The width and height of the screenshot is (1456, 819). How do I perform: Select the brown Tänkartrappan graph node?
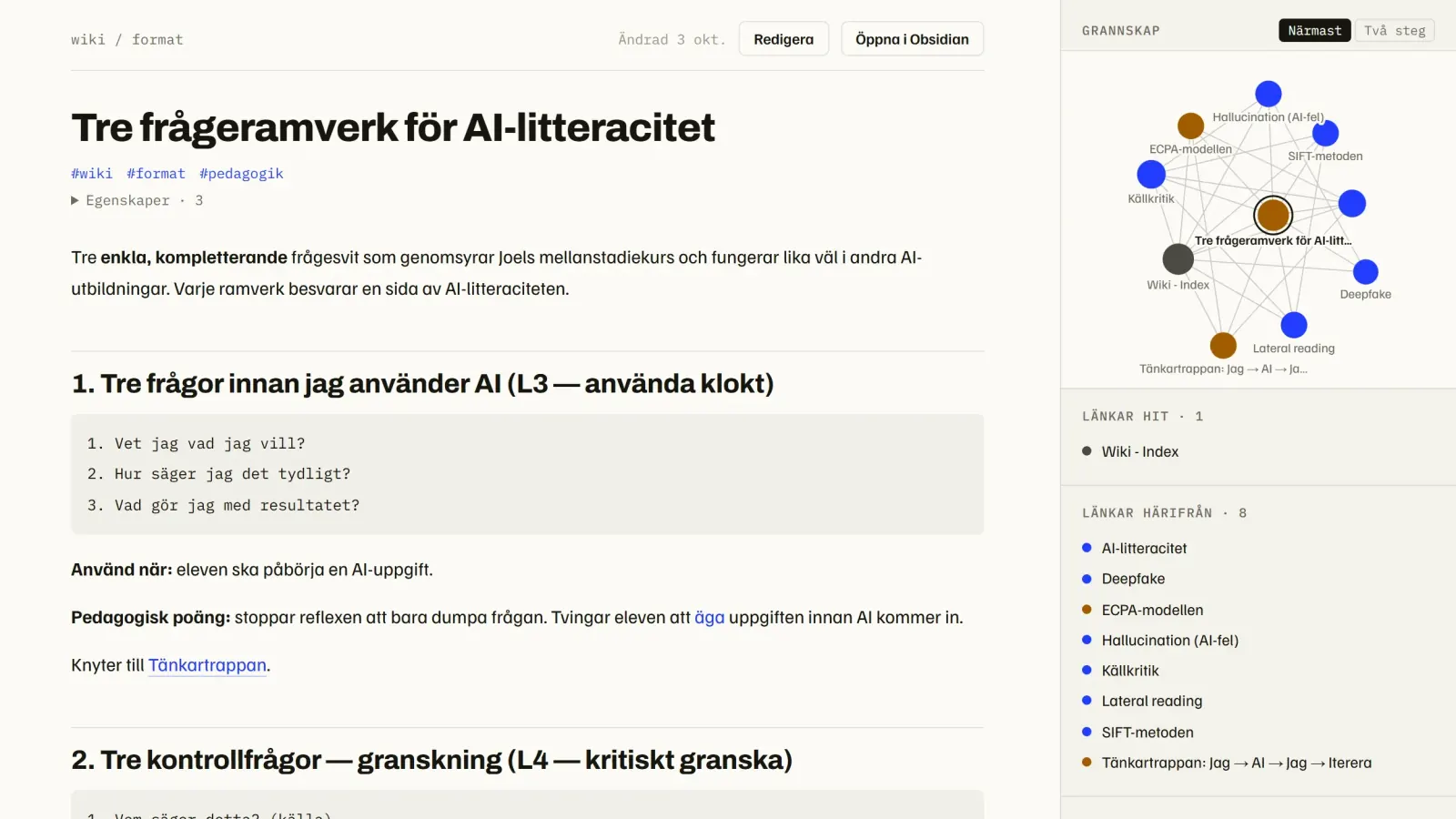coord(1223,346)
